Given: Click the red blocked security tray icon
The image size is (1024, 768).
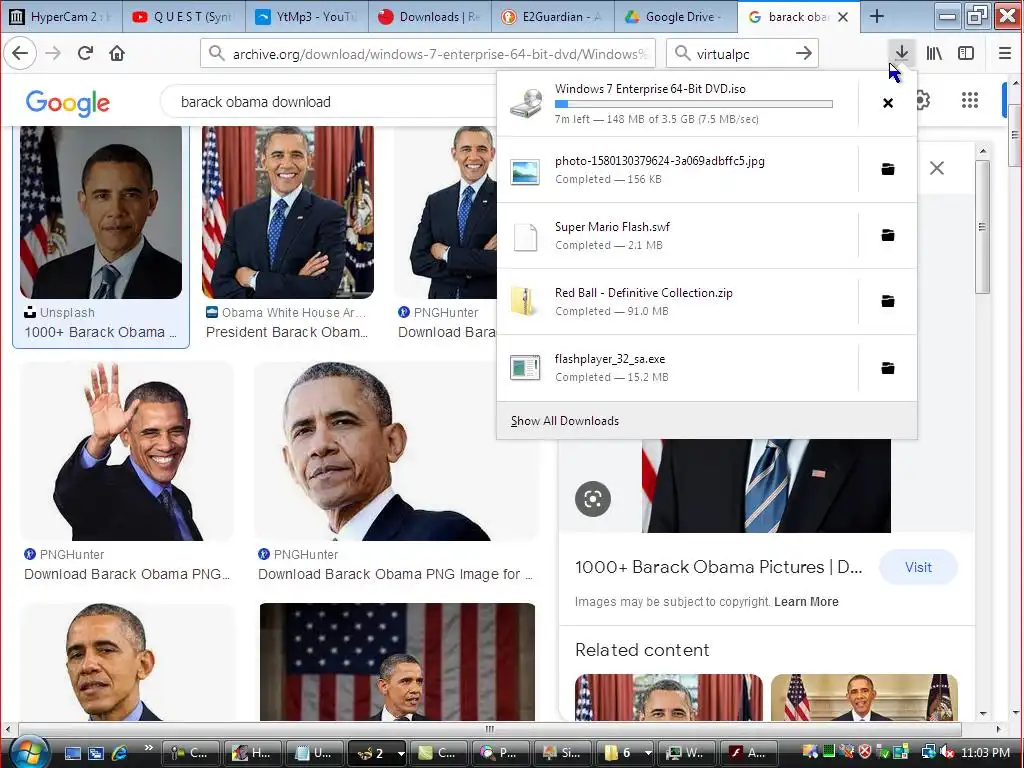Looking at the screenshot, I should tap(864, 753).
